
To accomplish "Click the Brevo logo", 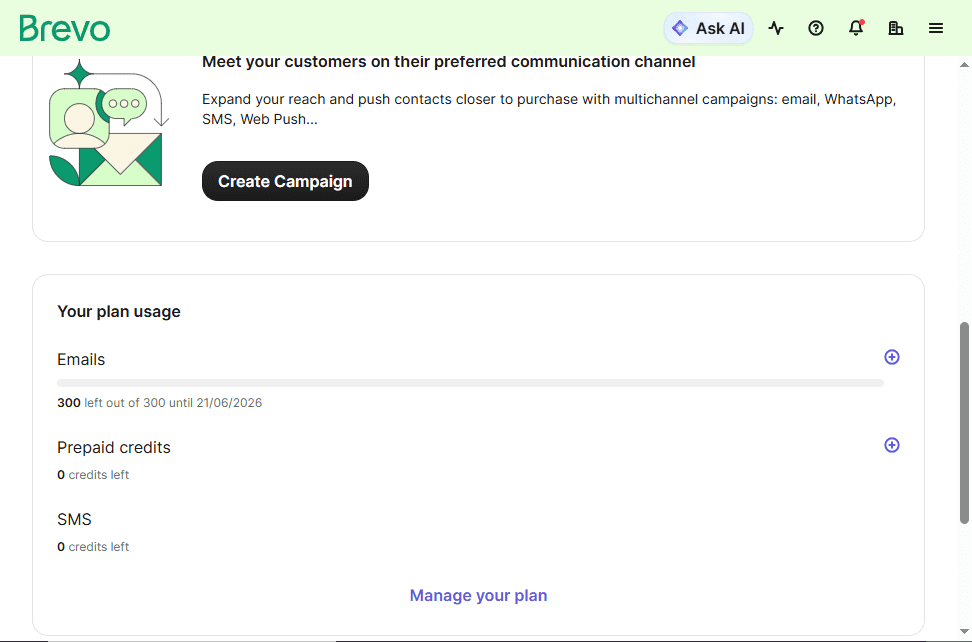I will pyautogui.click(x=64, y=28).
